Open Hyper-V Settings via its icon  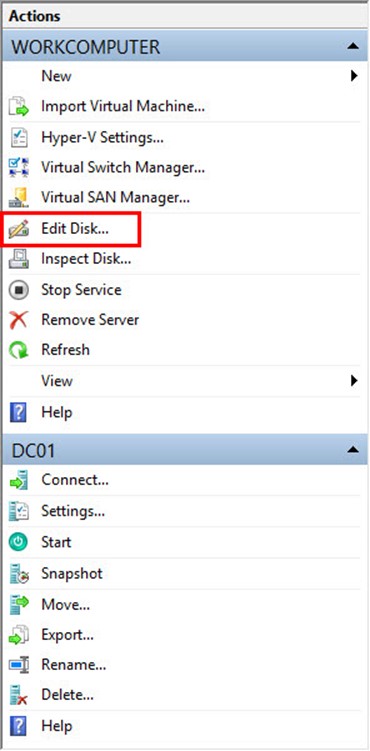pos(19,138)
